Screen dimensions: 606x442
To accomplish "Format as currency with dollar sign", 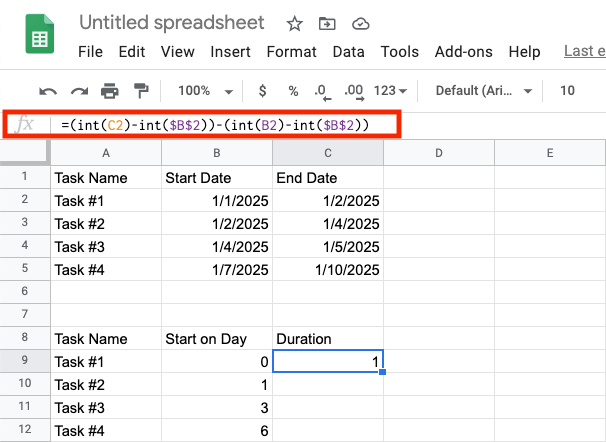I will pos(260,91).
